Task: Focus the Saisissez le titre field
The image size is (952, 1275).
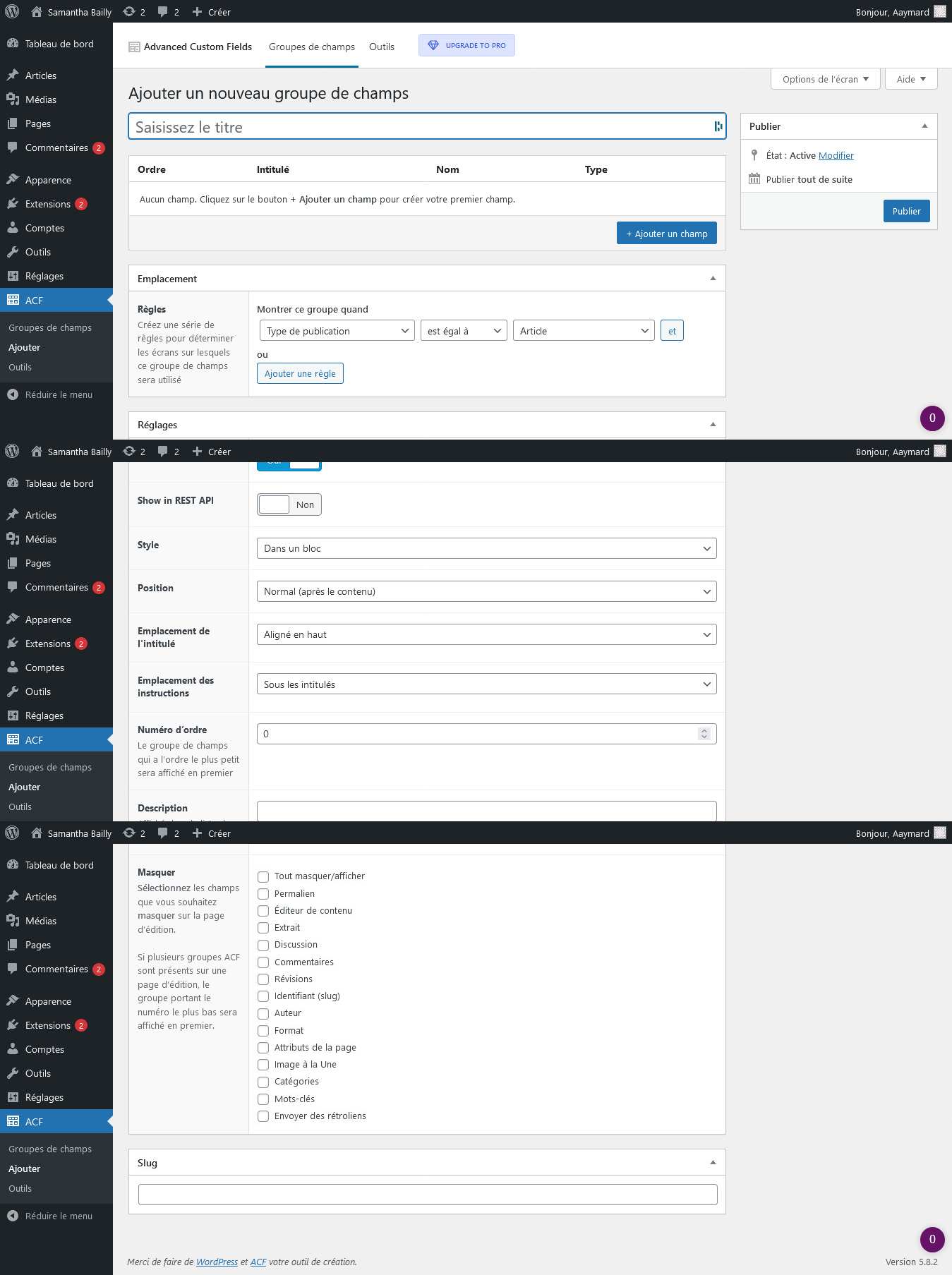Action: pos(427,126)
